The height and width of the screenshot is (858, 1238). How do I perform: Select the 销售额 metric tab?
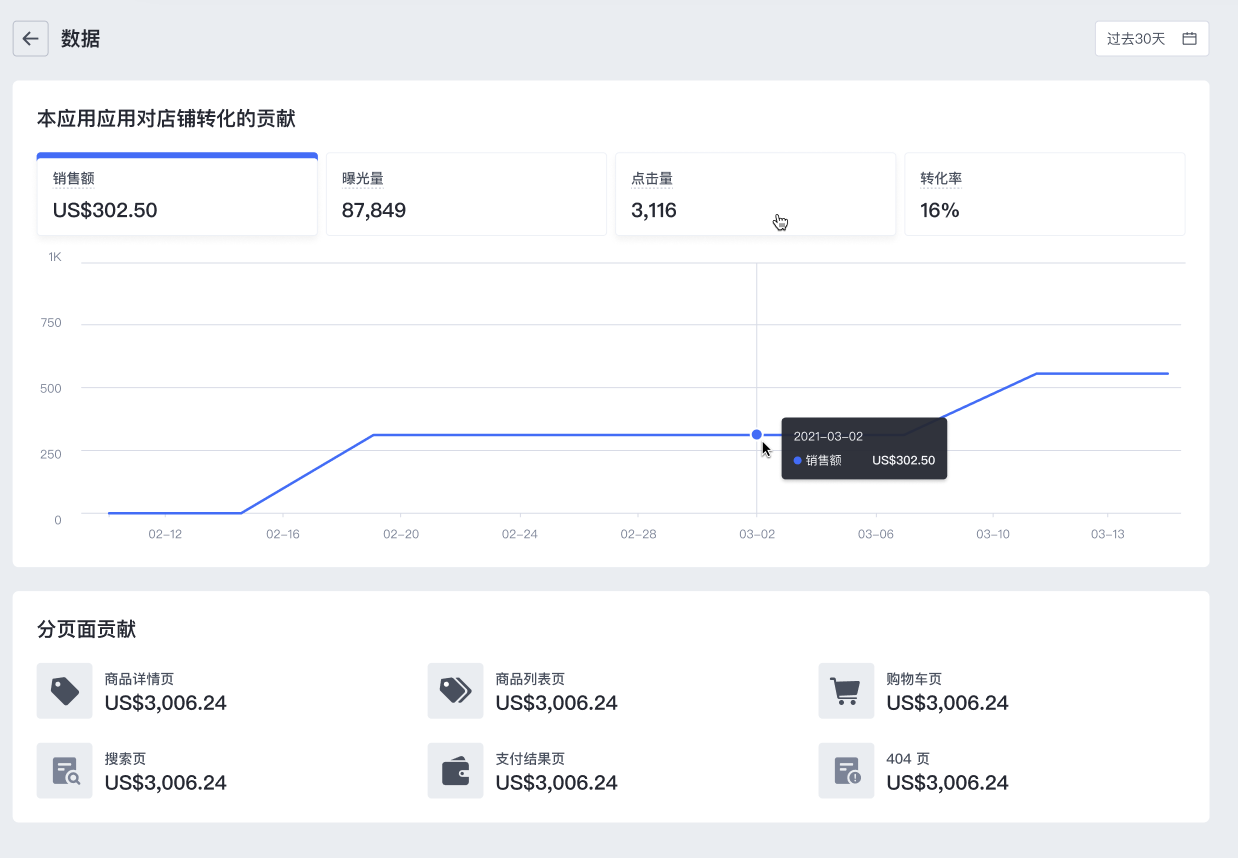(177, 196)
